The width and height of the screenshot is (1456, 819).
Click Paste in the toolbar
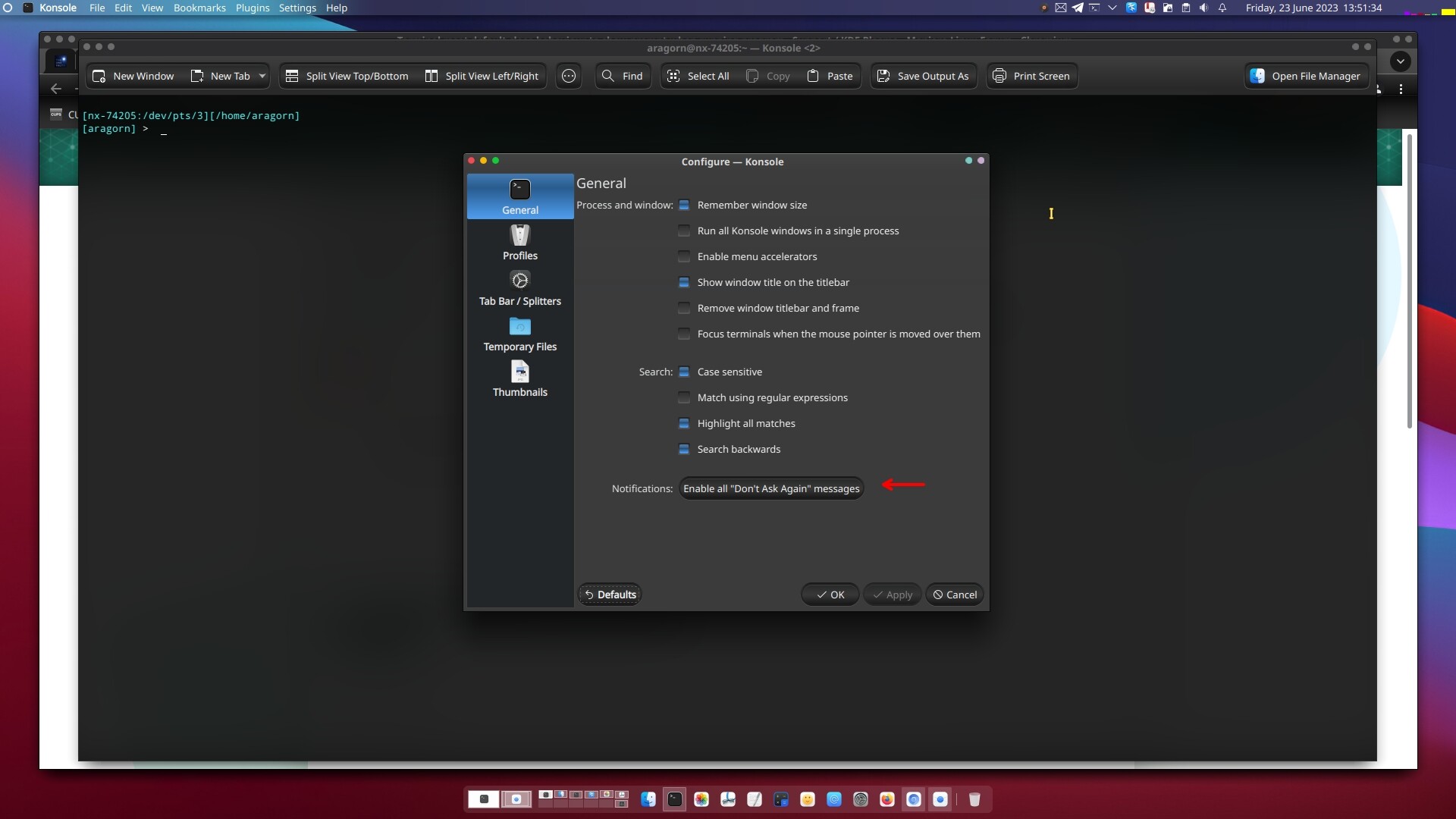830,76
